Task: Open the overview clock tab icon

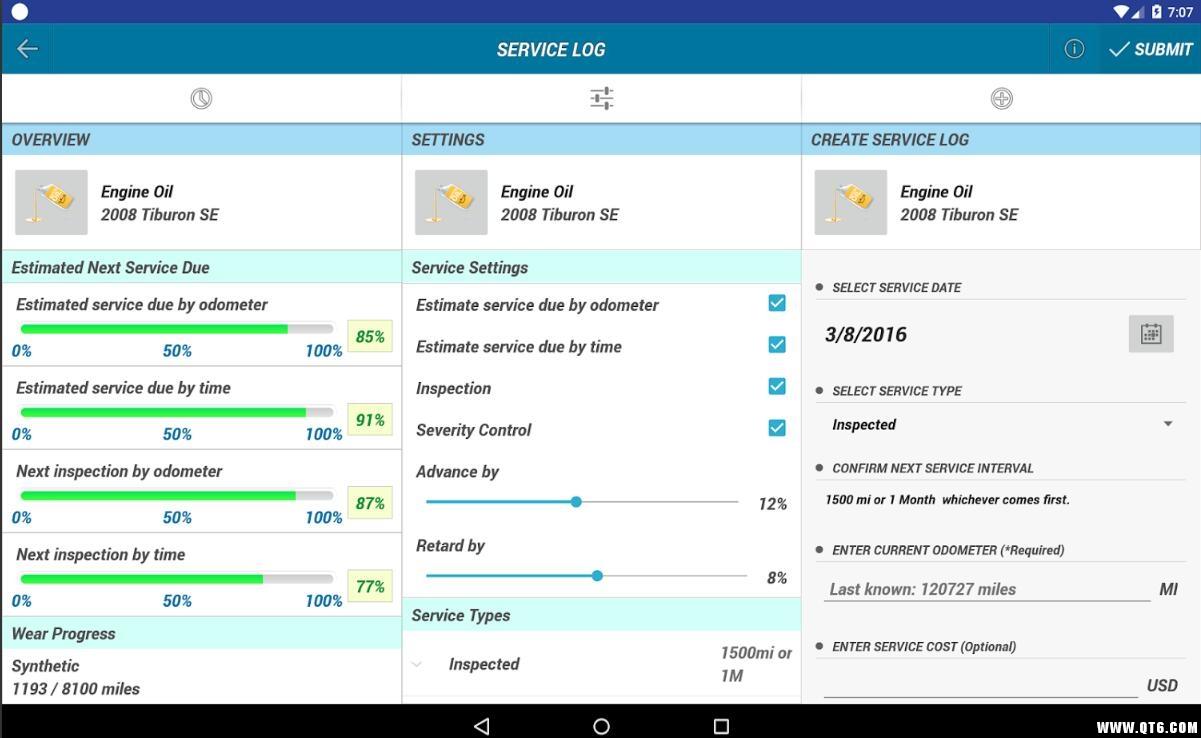Action: click(201, 98)
